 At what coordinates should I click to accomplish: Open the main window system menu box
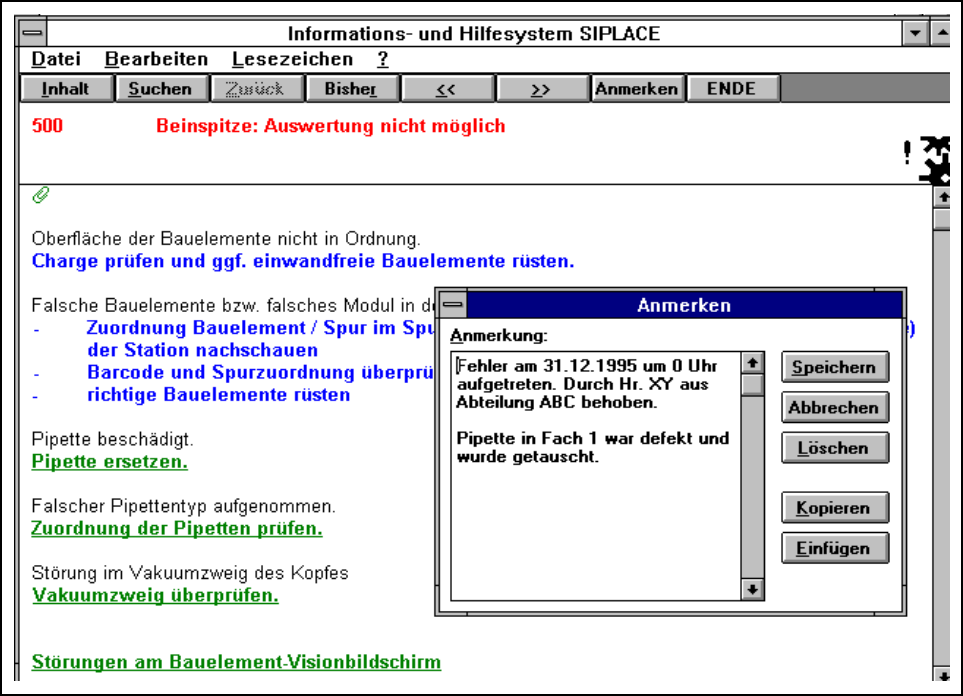[x=33, y=33]
